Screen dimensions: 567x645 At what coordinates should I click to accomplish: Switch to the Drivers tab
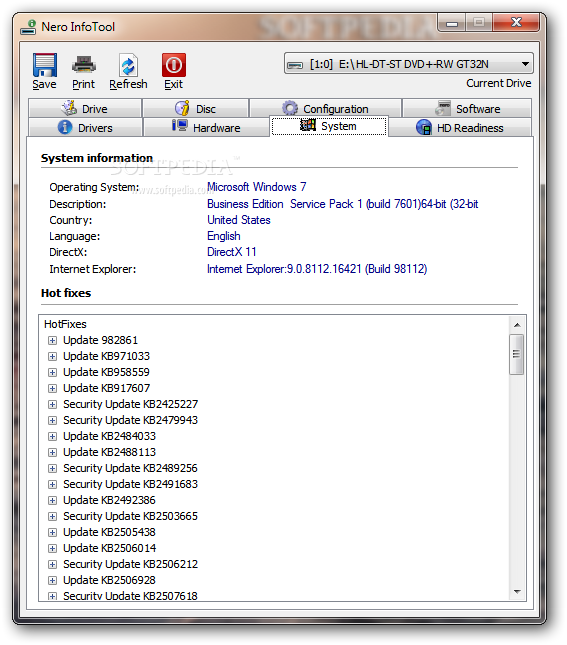pyautogui.click(x=85, y=128)
